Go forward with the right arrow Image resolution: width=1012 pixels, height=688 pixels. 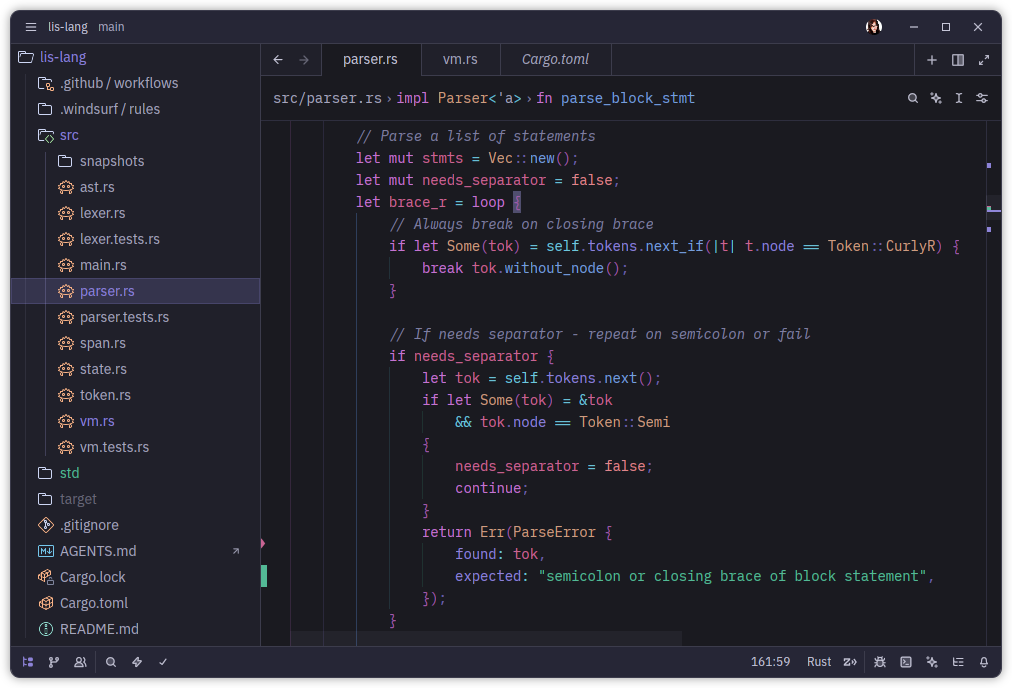304,59
